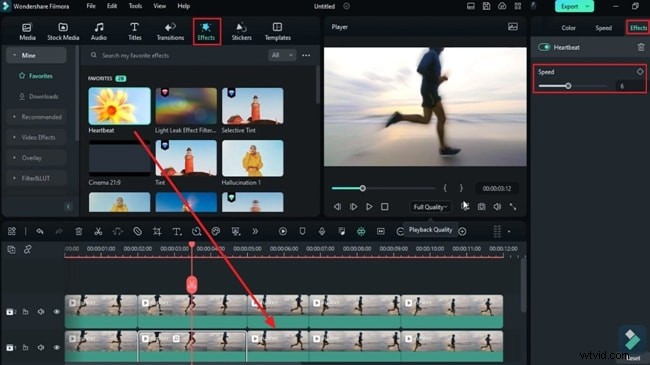Enter fullscreen player view
This screenshot has width=650, height=365.
click(x=513, y=207)
